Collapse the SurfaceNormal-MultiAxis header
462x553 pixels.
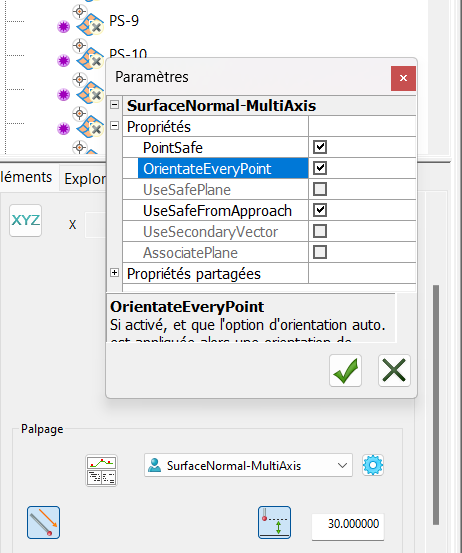tap(114, 105)
